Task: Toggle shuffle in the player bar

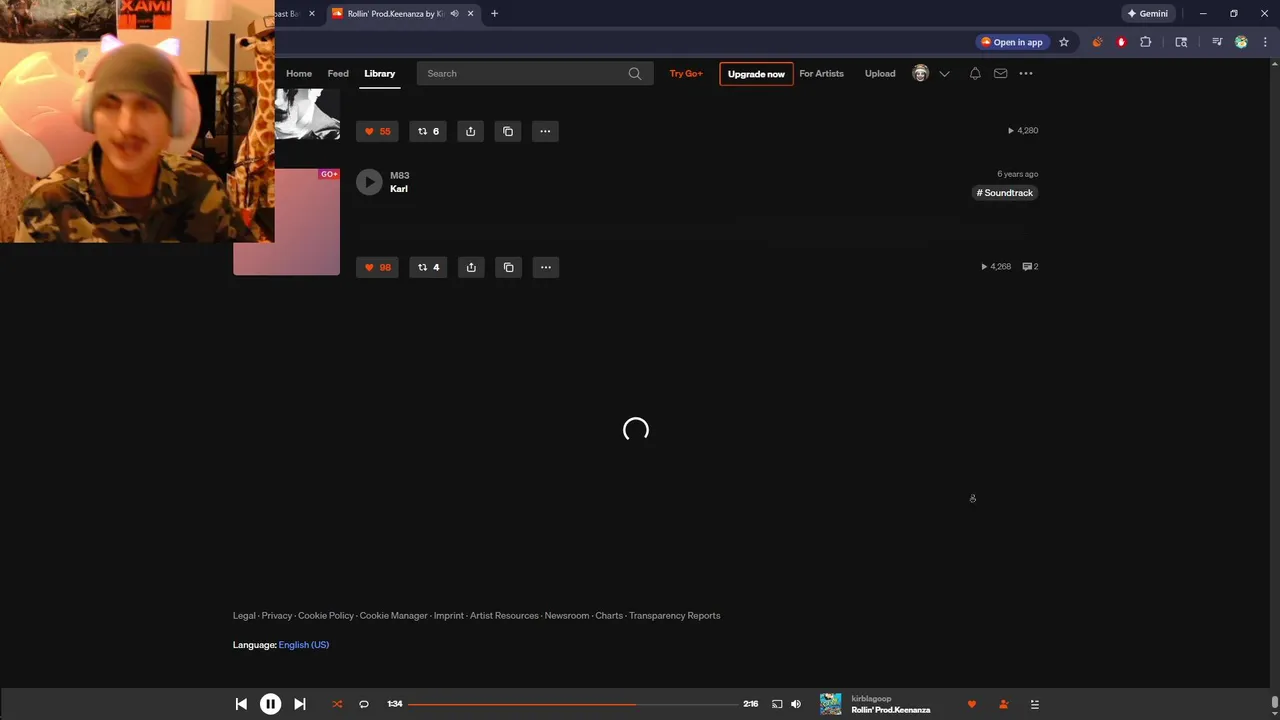Action: tap(337, 704)
